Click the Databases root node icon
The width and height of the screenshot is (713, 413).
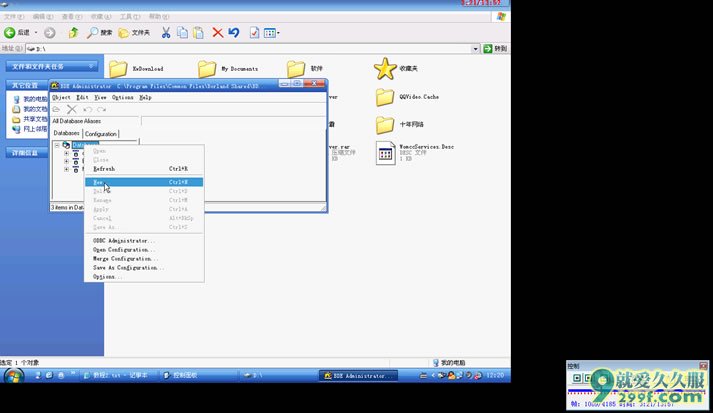point(66,145)
